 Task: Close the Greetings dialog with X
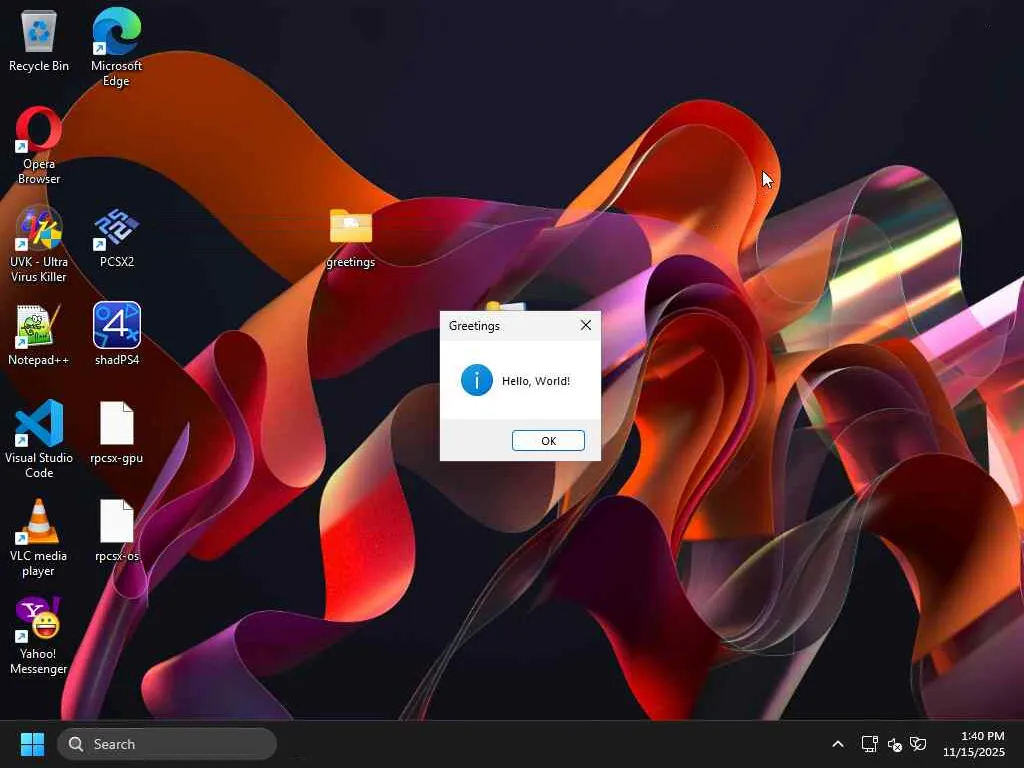tap(586, 325)
